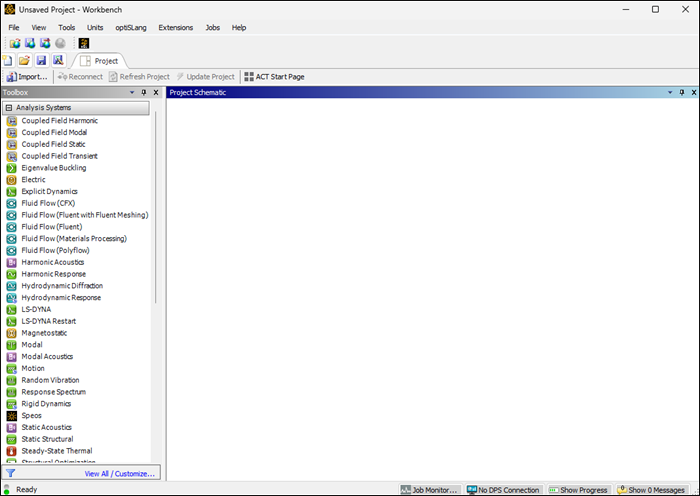Open the optiSLang menu

[x=131, y=28]
